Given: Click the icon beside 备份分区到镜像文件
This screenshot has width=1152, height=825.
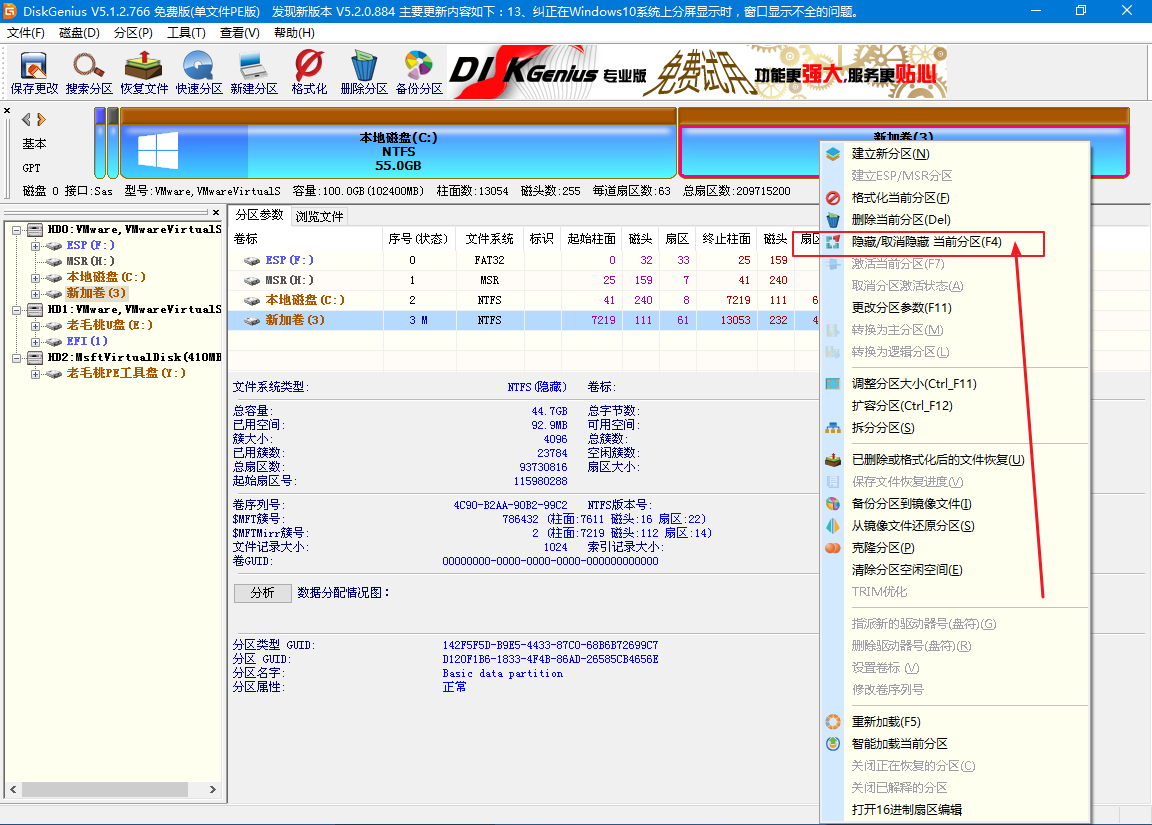Looking at the screenshot, I should 832,504.
